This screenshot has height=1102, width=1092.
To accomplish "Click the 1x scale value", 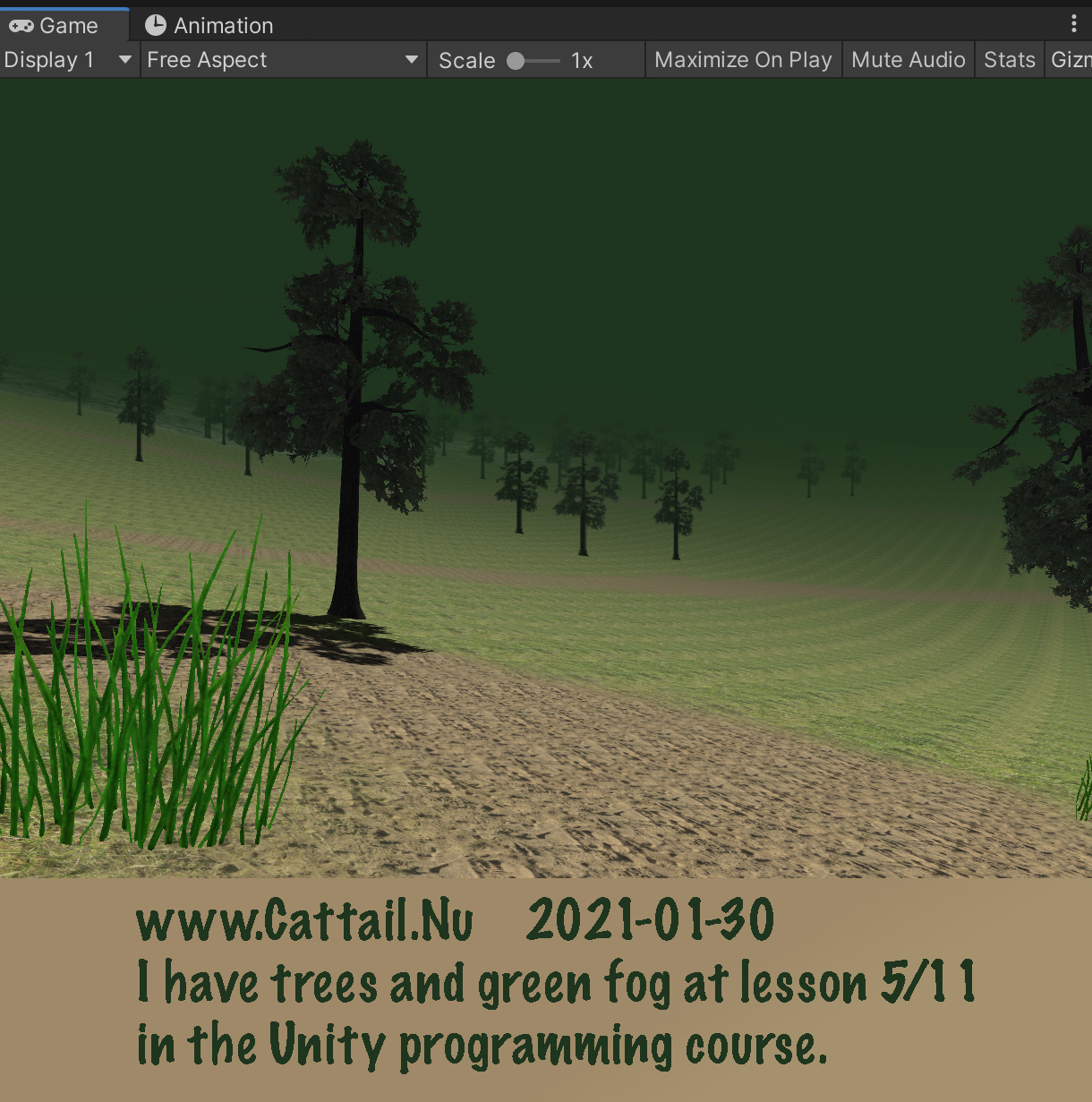I will point(582,61).
